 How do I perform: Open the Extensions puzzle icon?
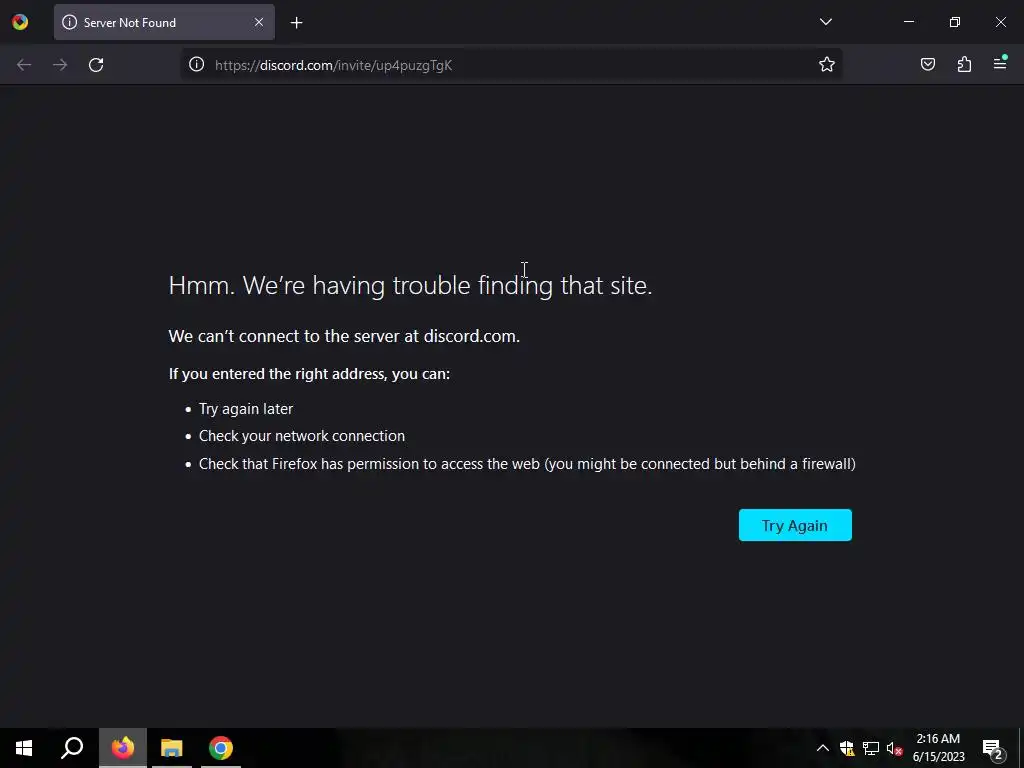964,64
